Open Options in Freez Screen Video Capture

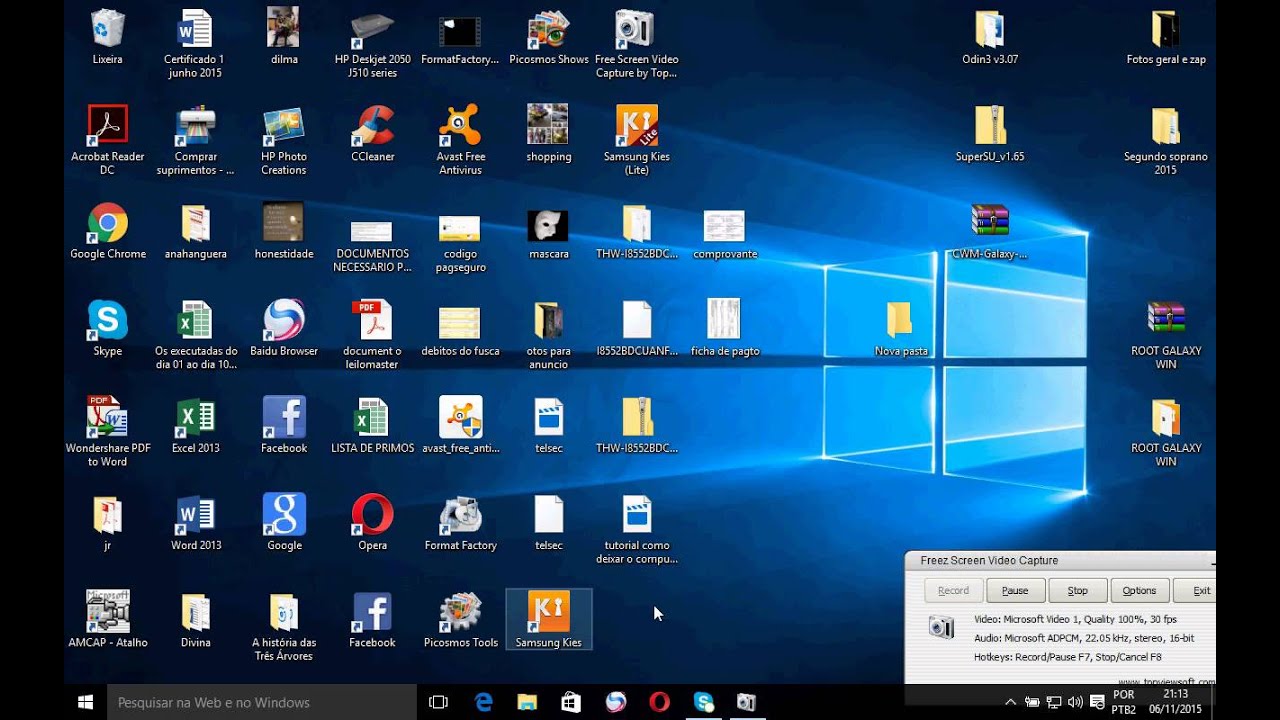[x=1139, y=591]
